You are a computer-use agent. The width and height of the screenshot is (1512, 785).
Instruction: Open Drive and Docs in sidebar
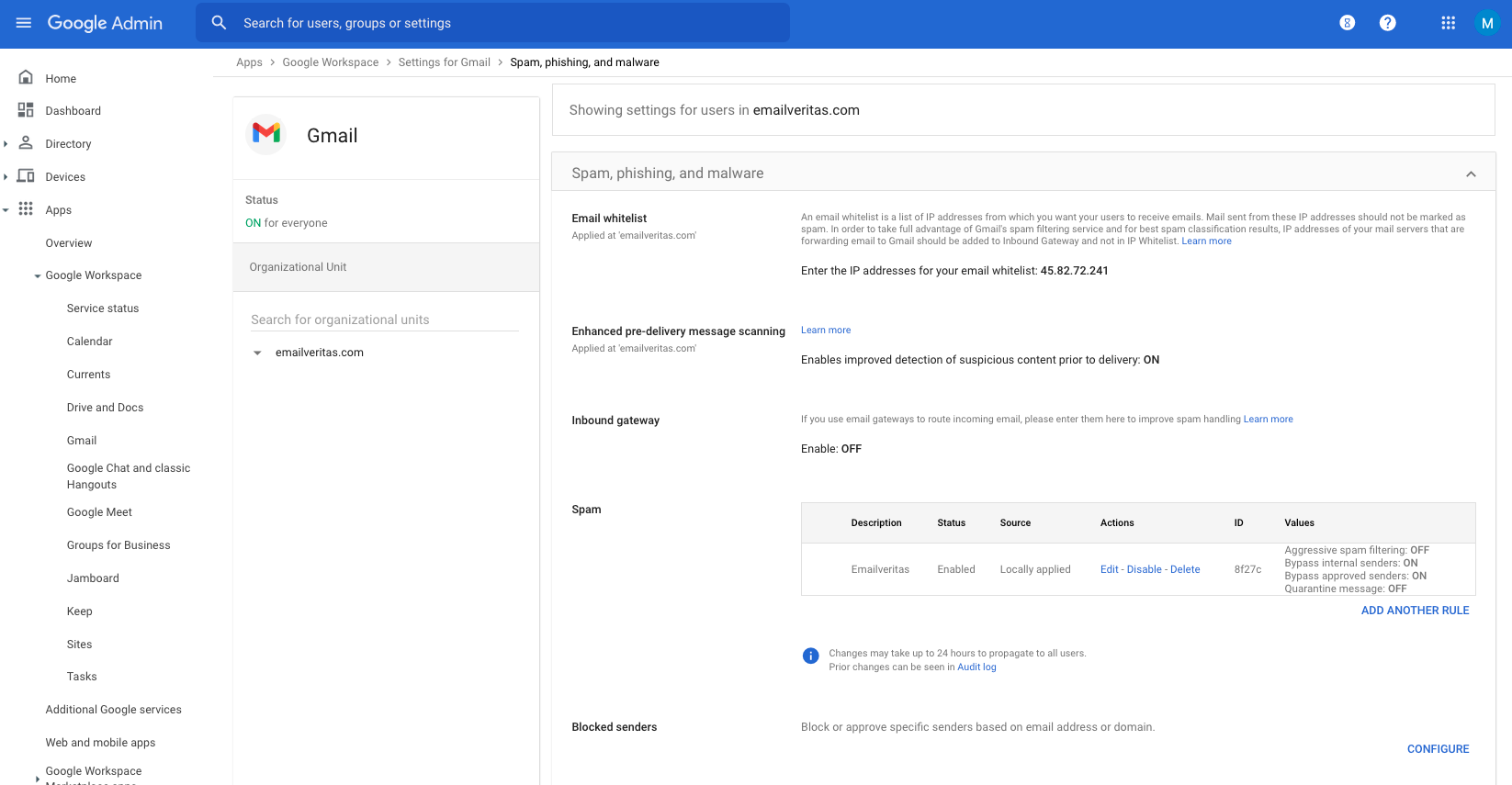tap(106, 408)
